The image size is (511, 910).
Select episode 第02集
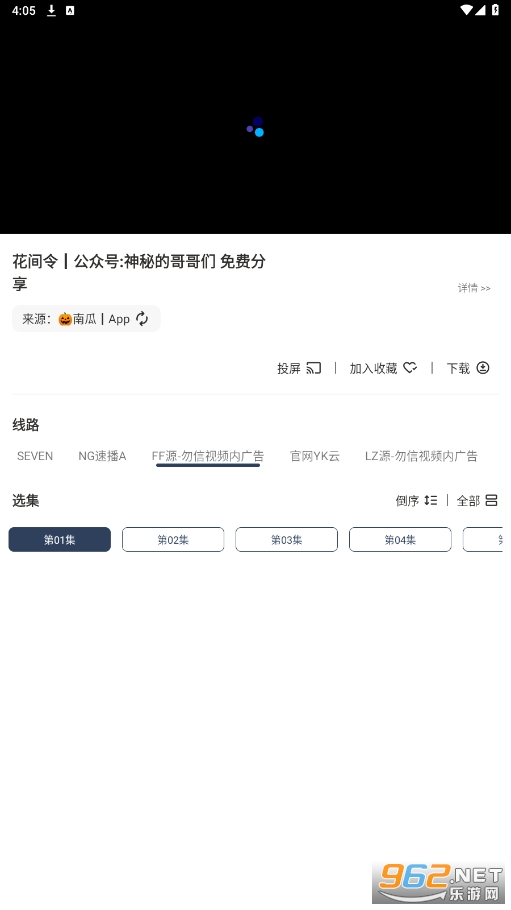[173, 539]
